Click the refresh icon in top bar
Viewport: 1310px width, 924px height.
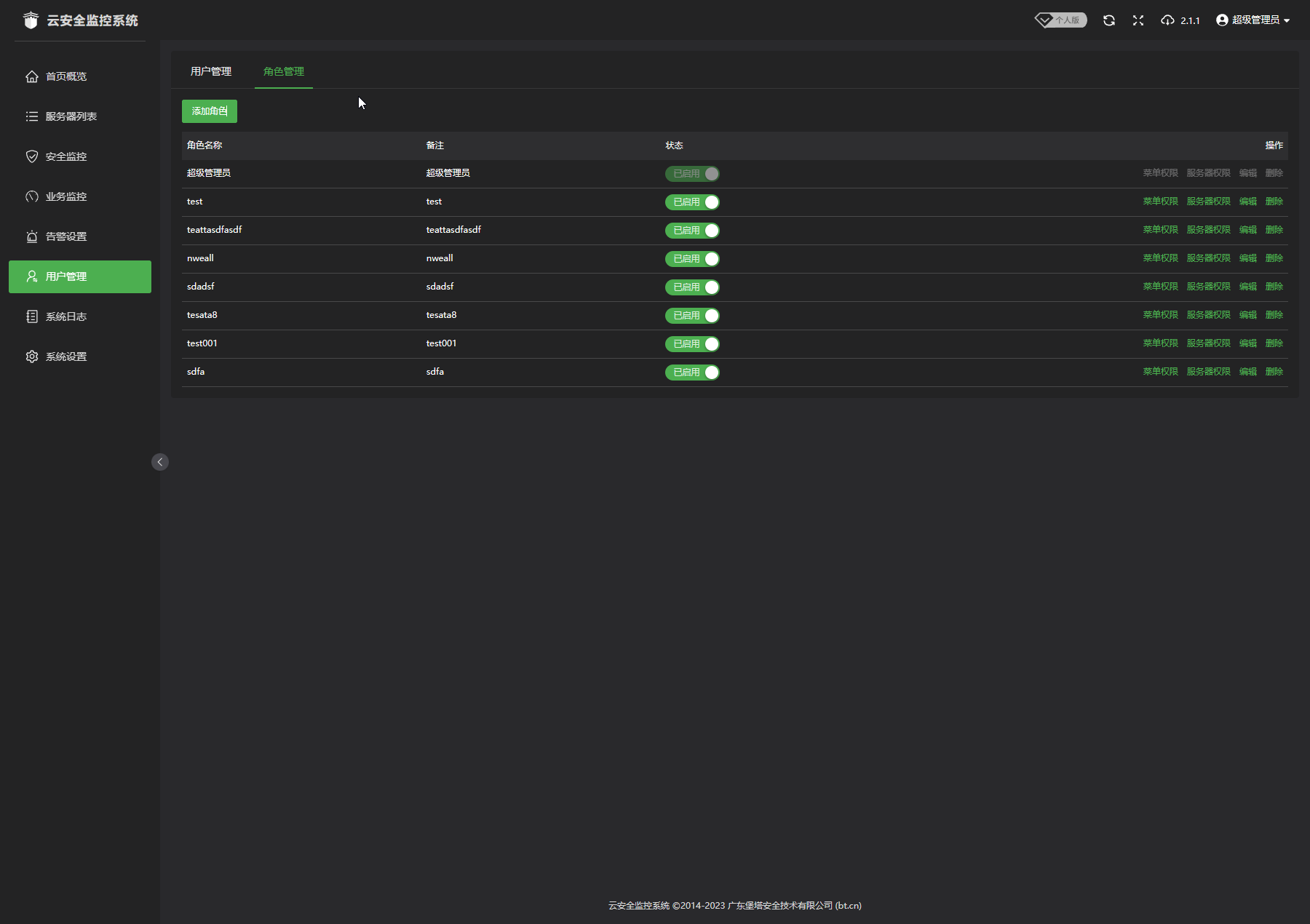[1108, 20]
